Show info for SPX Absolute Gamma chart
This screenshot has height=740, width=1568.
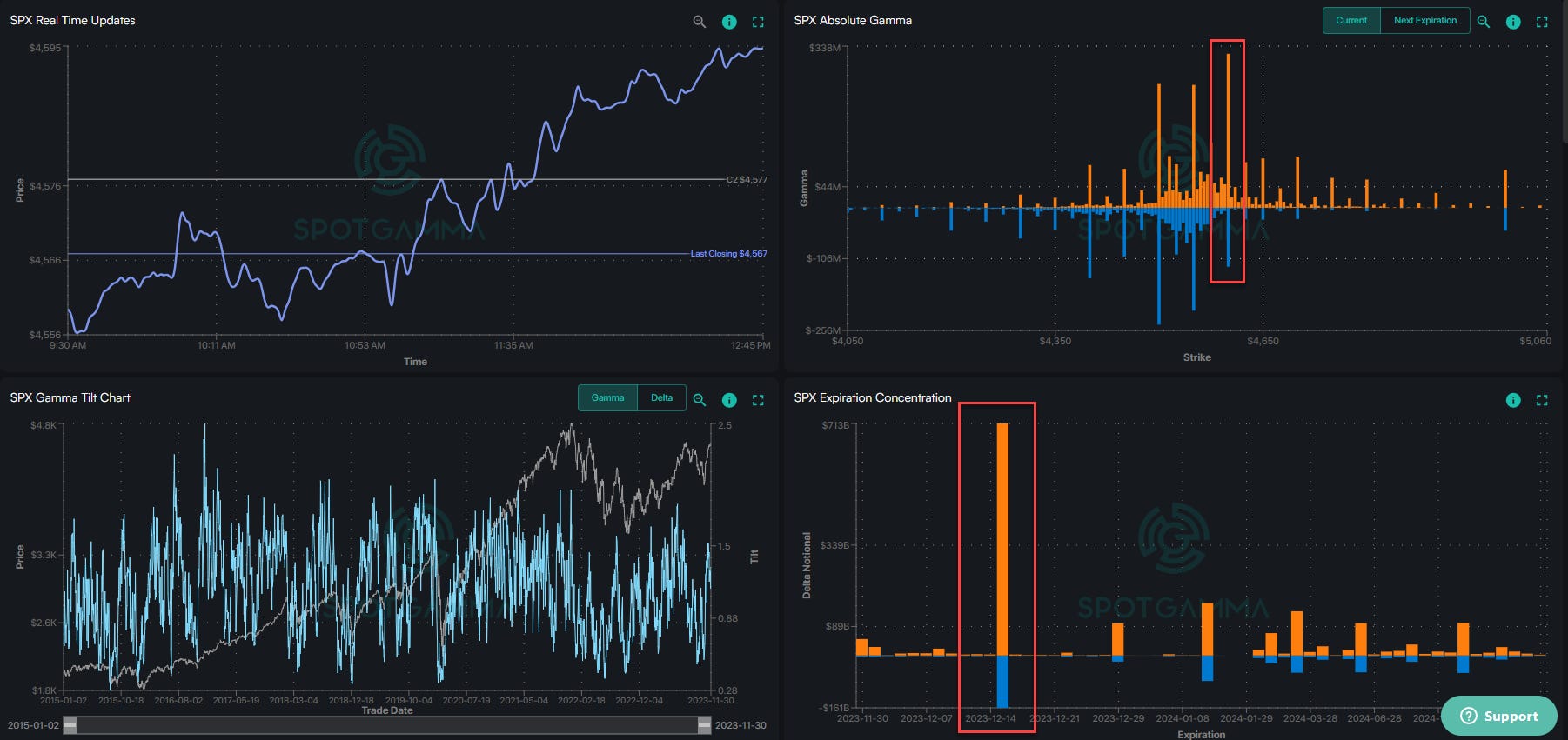[1513, 22]
